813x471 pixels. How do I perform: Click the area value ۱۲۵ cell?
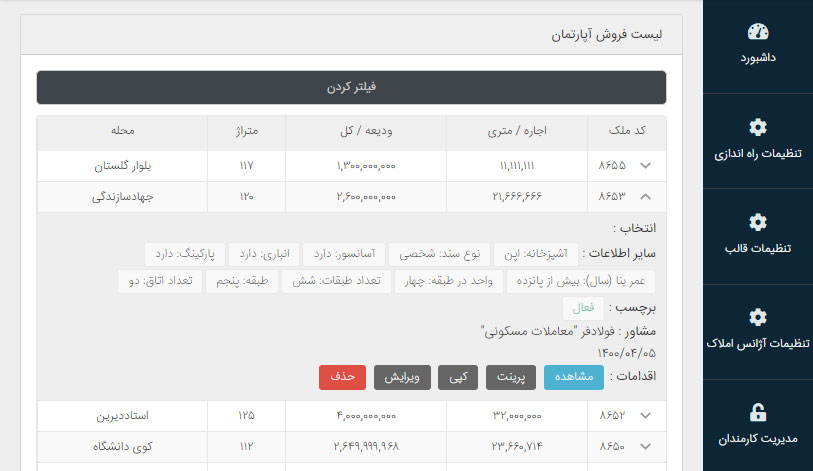pos(246,416)
